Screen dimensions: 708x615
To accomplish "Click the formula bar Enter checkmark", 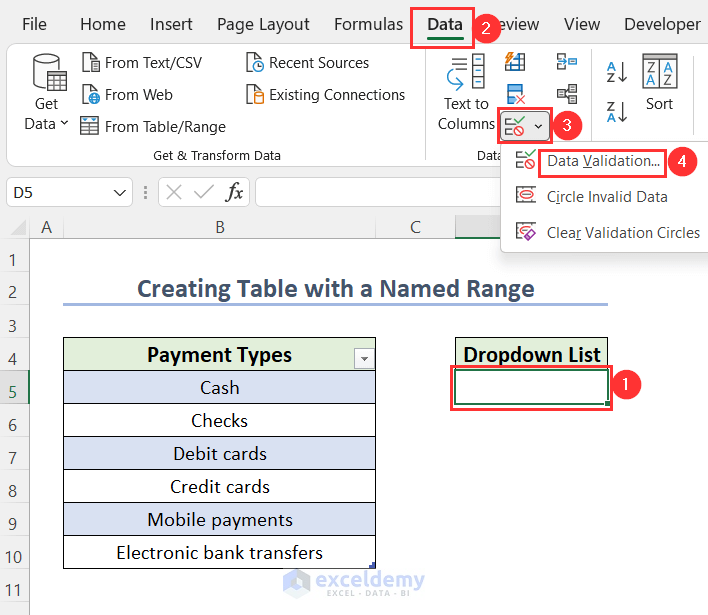I will (204, 193).
